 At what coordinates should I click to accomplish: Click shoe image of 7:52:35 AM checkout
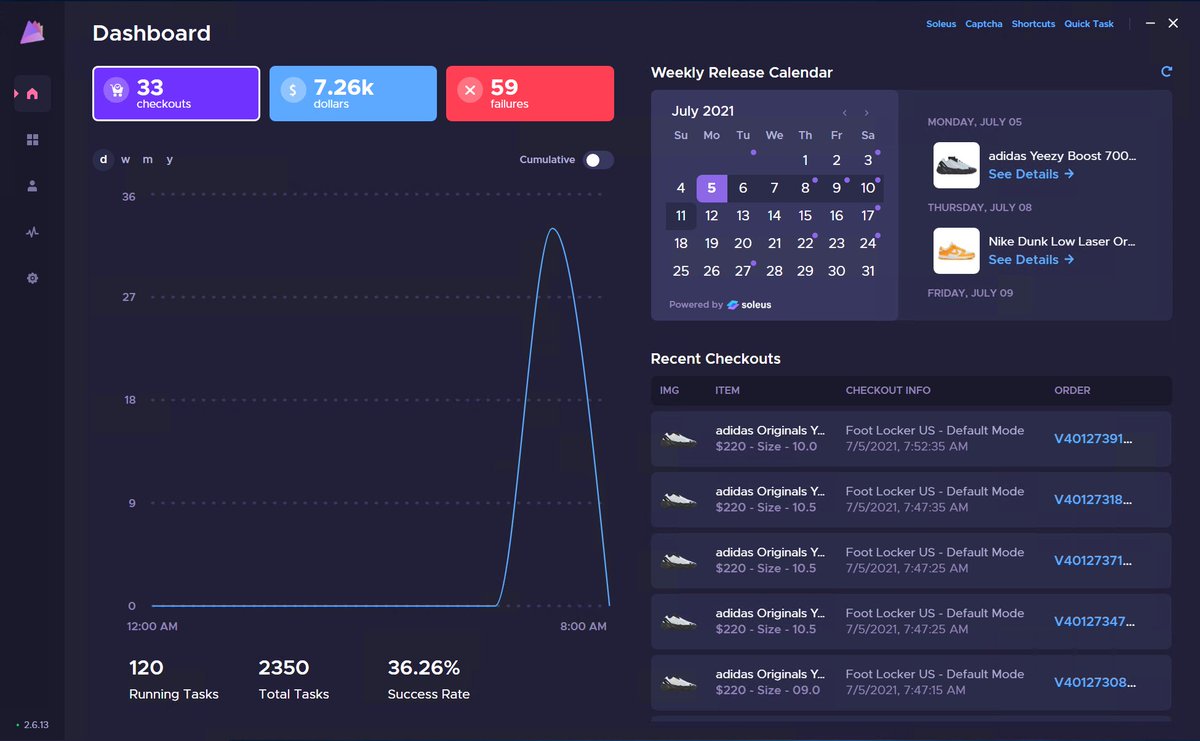click(x=680, y=438)
